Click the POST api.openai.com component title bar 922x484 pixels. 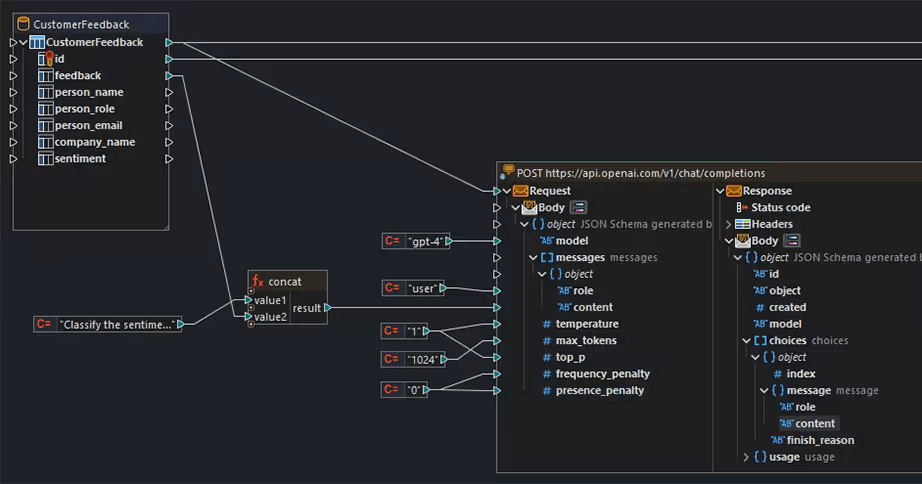click(640, 173)
